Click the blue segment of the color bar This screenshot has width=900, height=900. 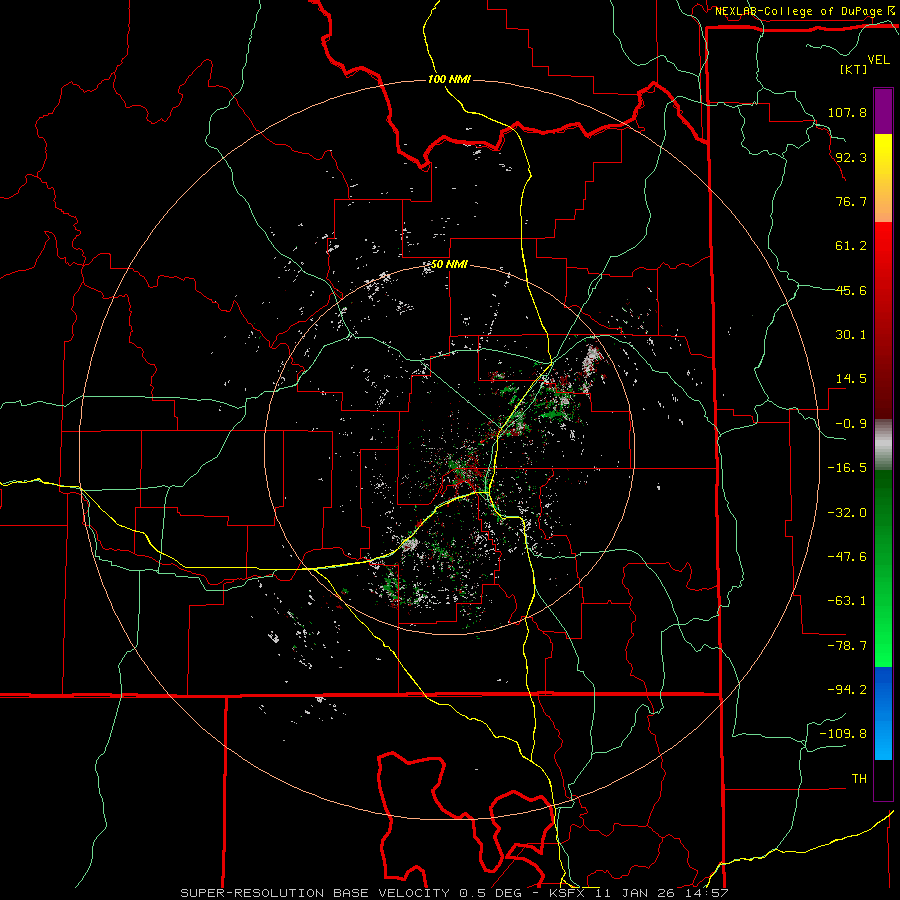click(883, 713)
